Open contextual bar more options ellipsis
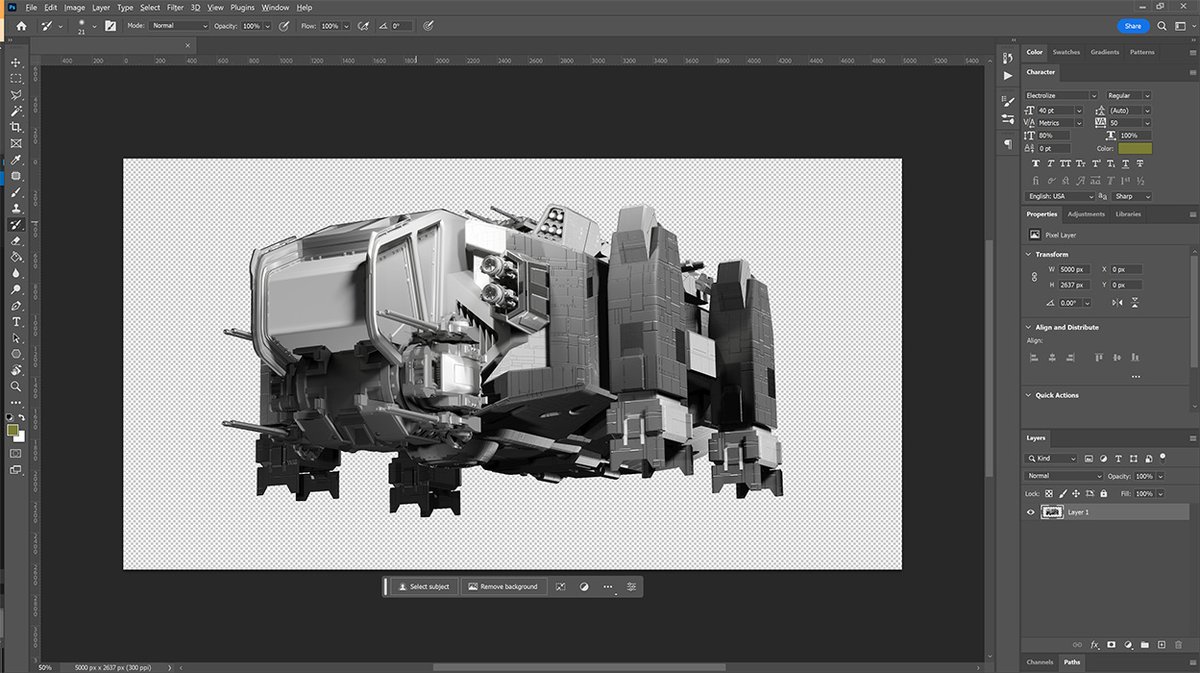 coord(608,587)
